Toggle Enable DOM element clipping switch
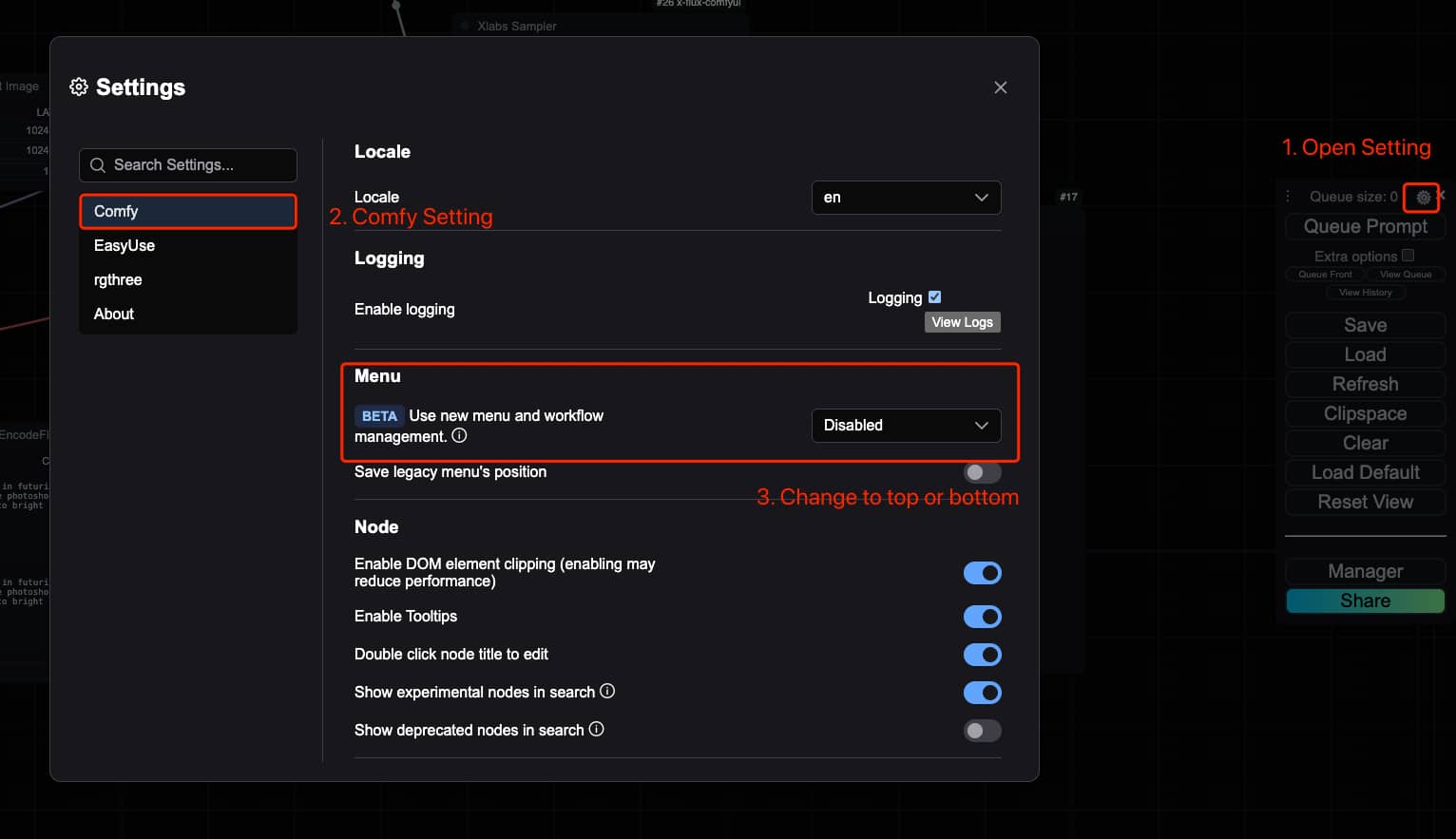The image size is (1456, 839). [x=982, y=573]
